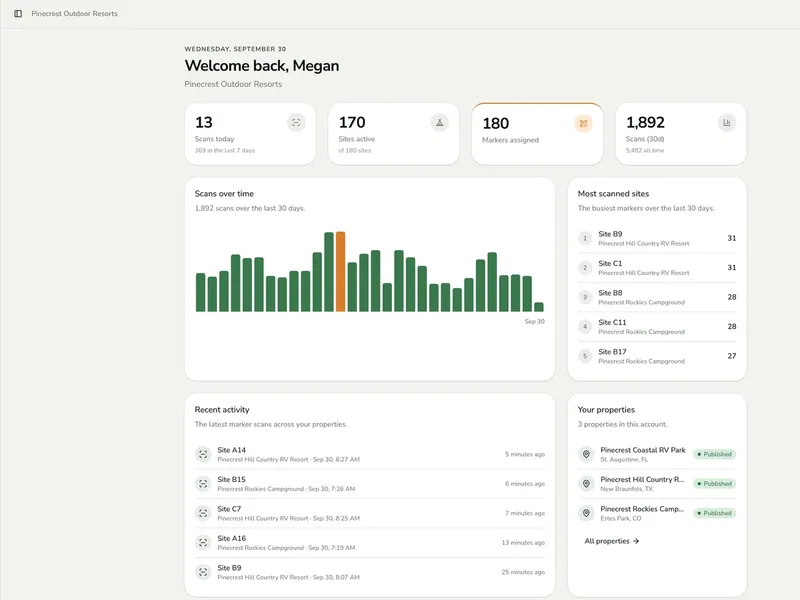Open Site B8 in Most scanned sites
Viewport: 800px width, 600px height.
657,297
